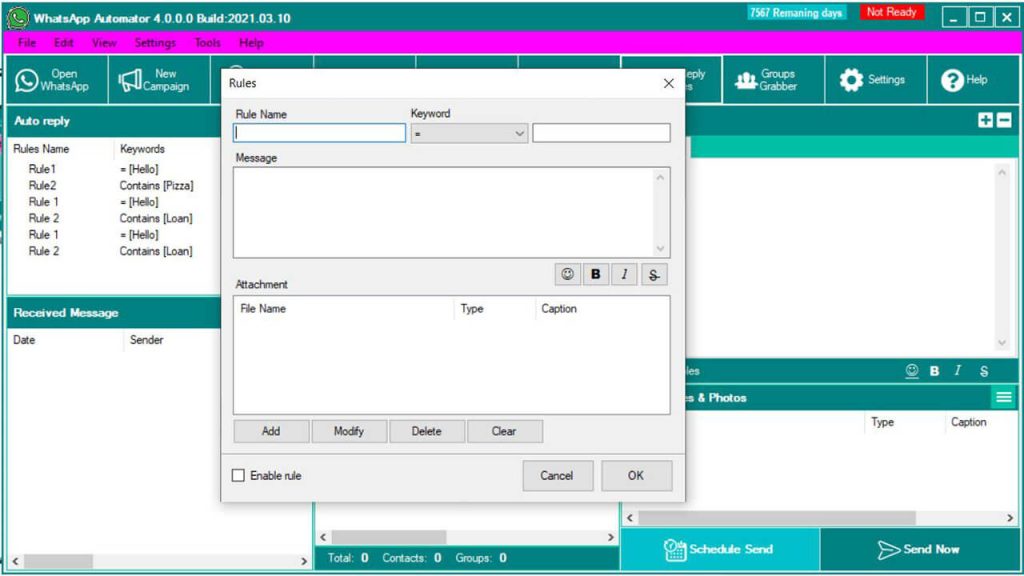Click the Add button in the Rules dialog

270,431
